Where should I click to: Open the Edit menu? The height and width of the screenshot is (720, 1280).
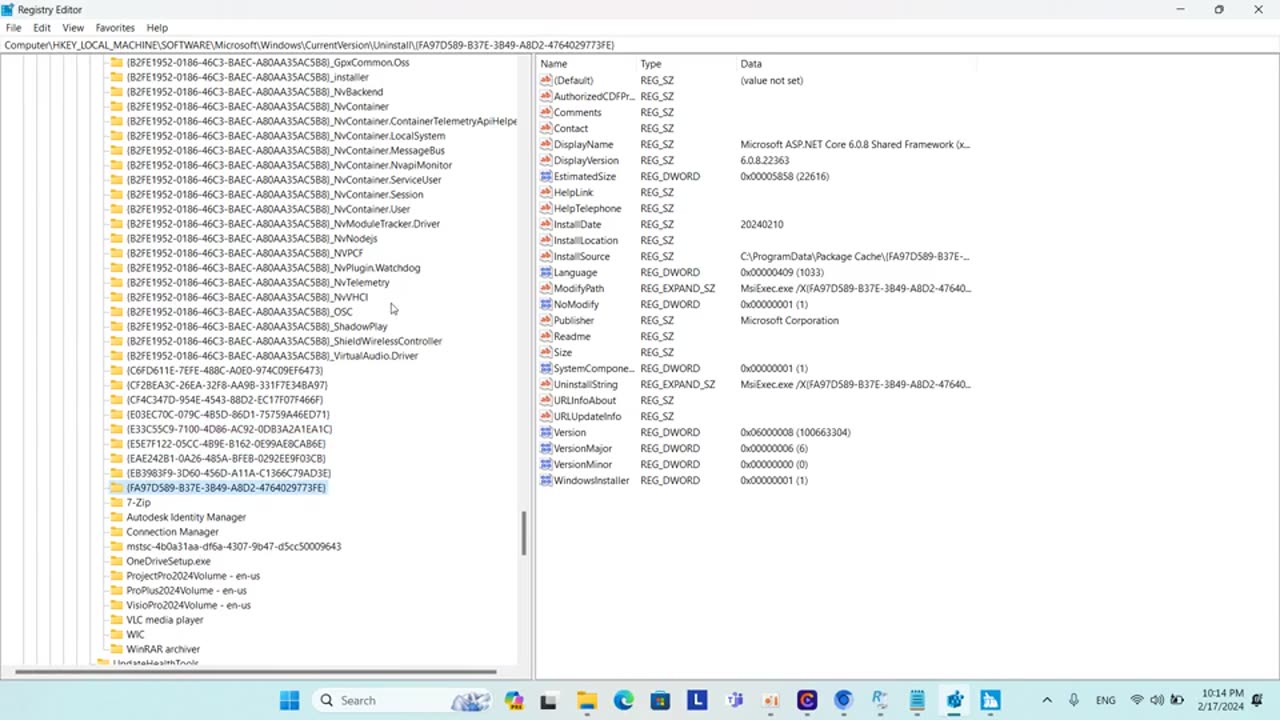(42, 28)
